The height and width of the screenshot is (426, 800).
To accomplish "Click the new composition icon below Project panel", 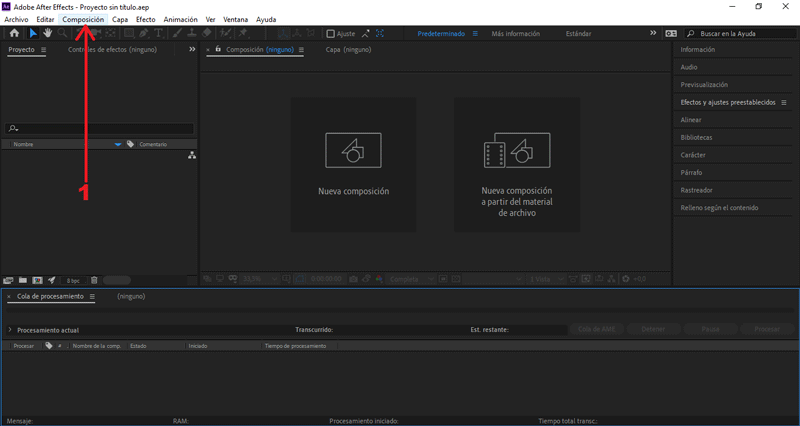I will [x=37, y=280].
